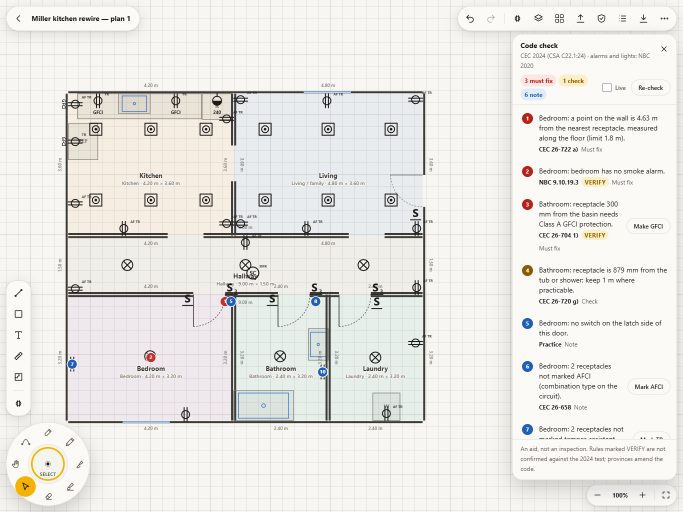This screenshot has width=683, height=512.
Task: Select the Kitchen room label
Action: [151, 176]
